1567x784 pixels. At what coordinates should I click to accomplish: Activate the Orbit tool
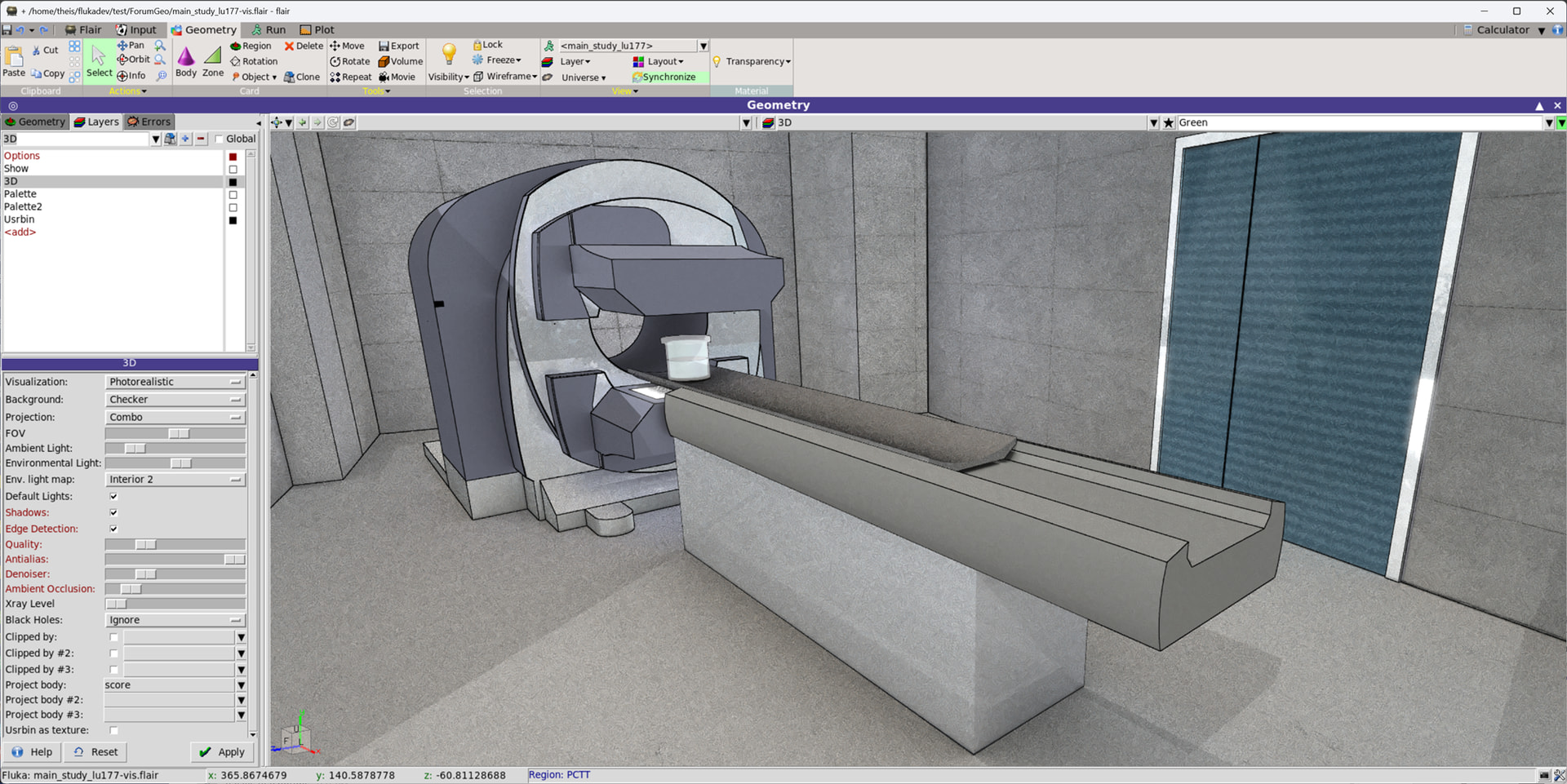(133, 60)
